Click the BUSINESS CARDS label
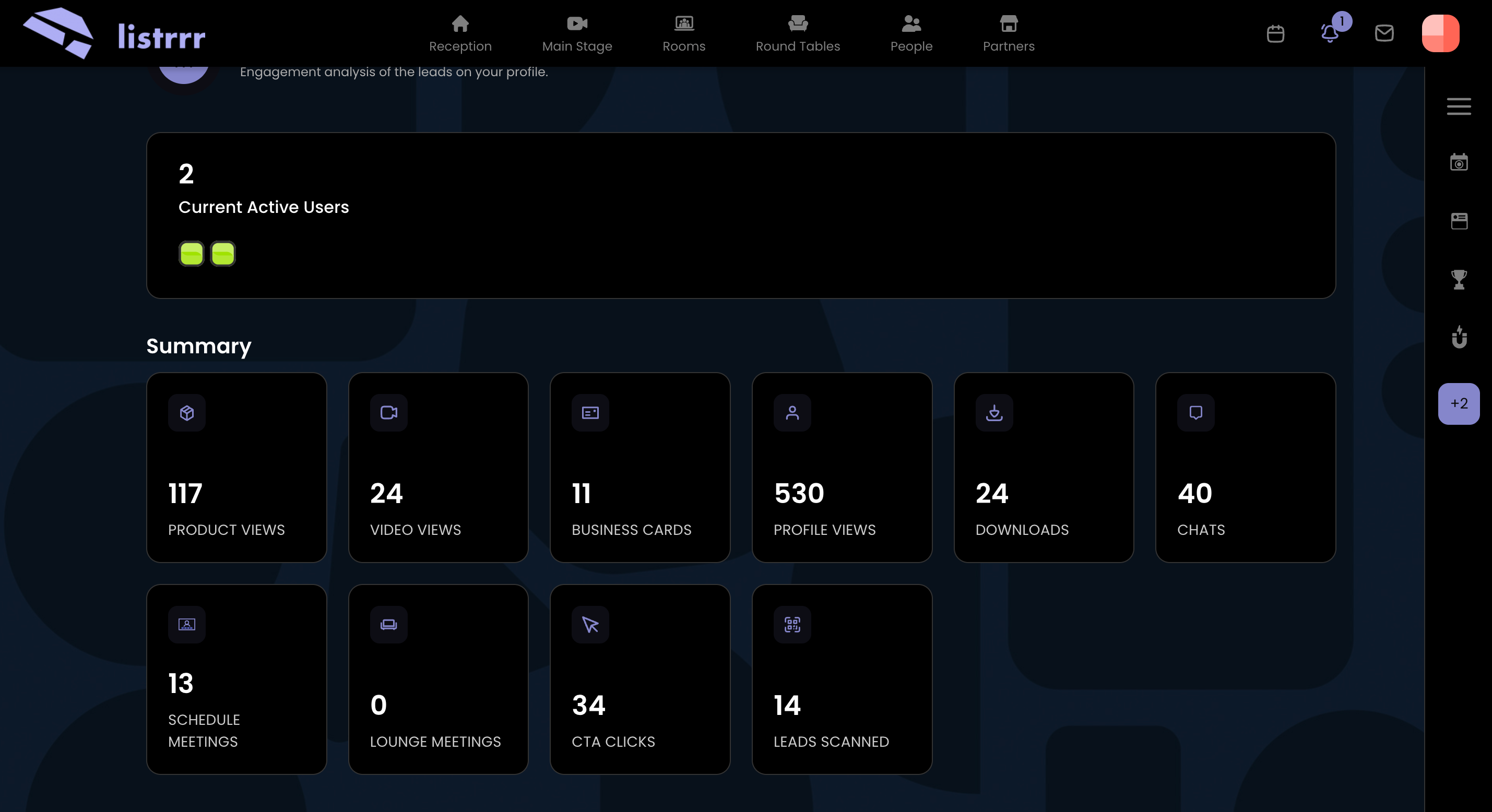Screen dimensions: 1492x812 tap(631, 530)
